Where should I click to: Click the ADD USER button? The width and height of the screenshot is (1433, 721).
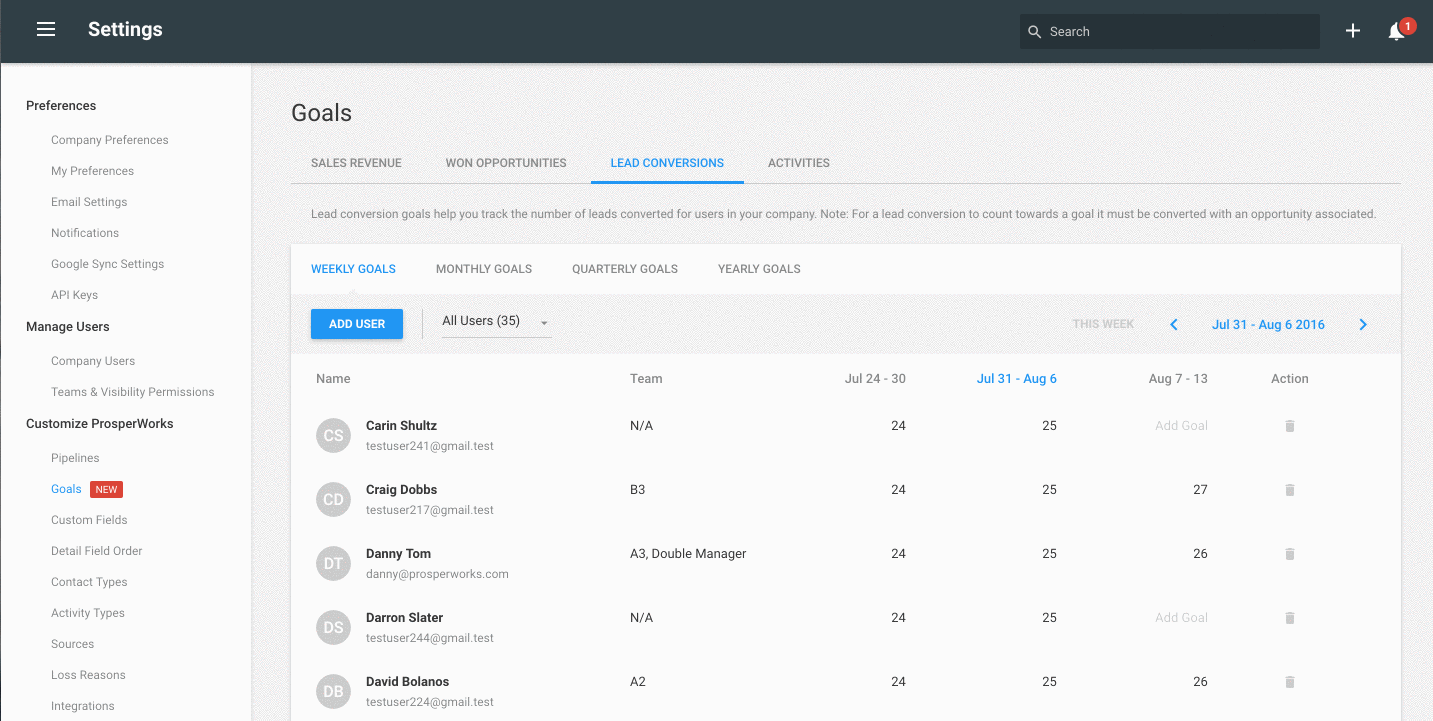357,324
